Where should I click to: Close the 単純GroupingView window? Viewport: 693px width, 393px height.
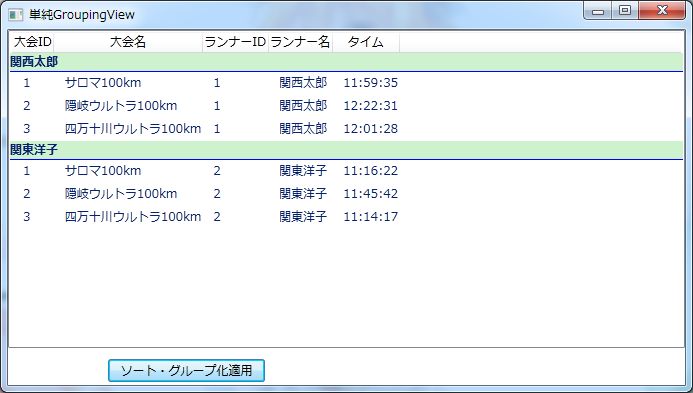662,11
